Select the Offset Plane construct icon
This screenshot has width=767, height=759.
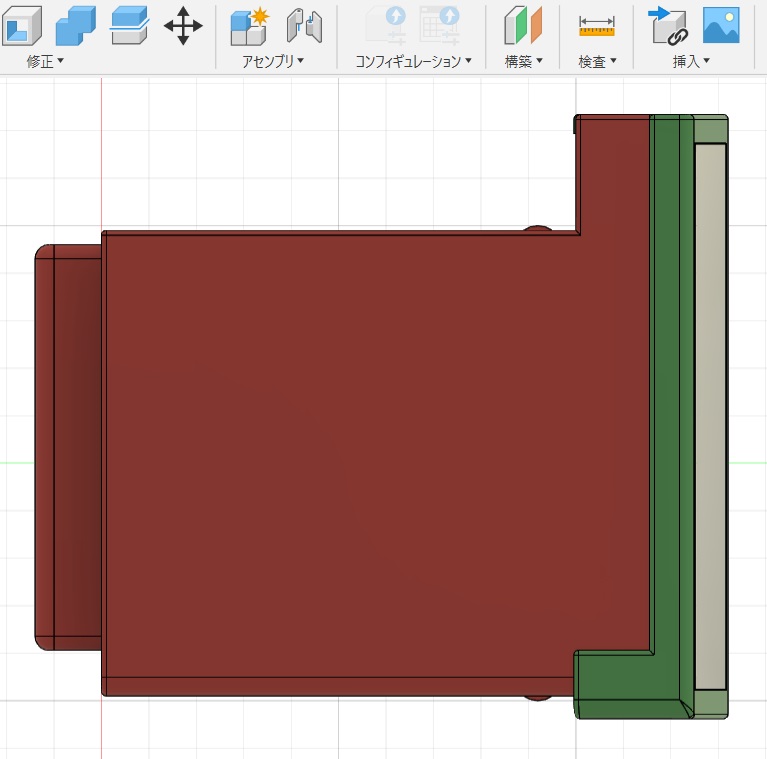[523, 25]
